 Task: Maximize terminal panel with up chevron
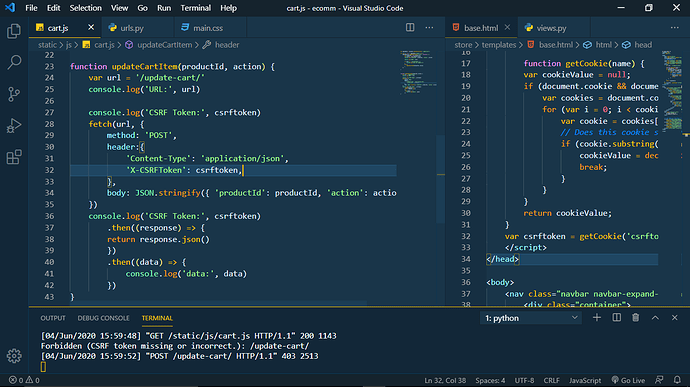[x=655, y=317]
